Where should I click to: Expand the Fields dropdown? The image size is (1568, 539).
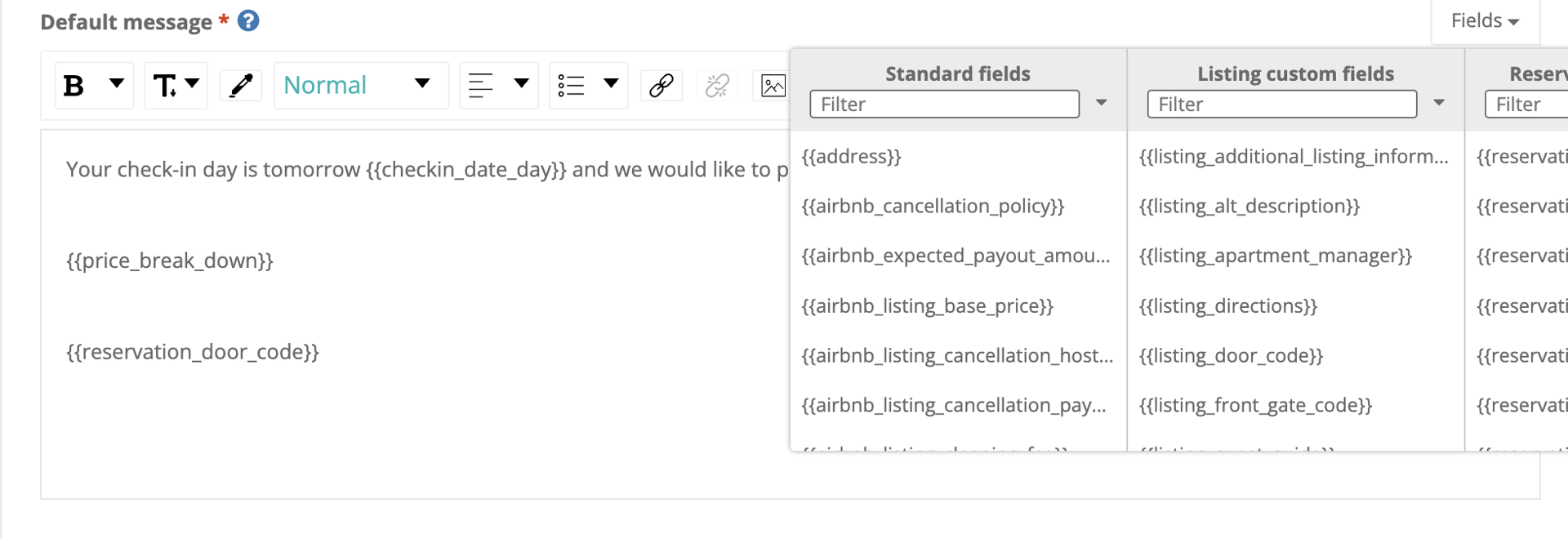(1486, 20)
